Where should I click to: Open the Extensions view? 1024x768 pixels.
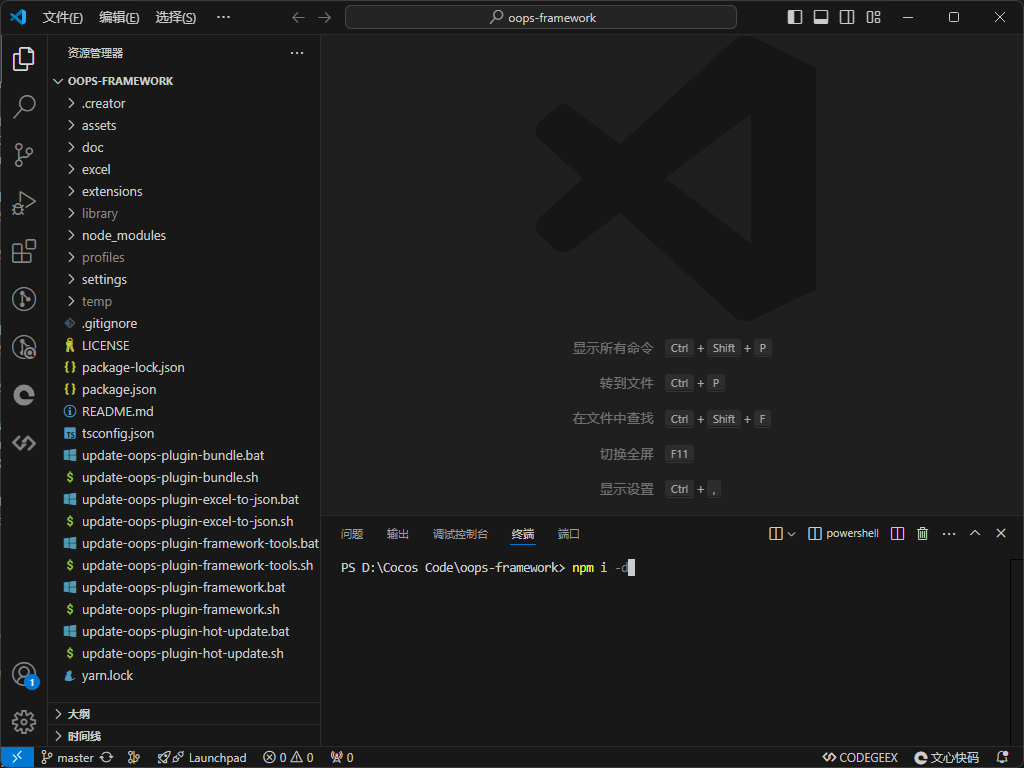tap(24, 251)
